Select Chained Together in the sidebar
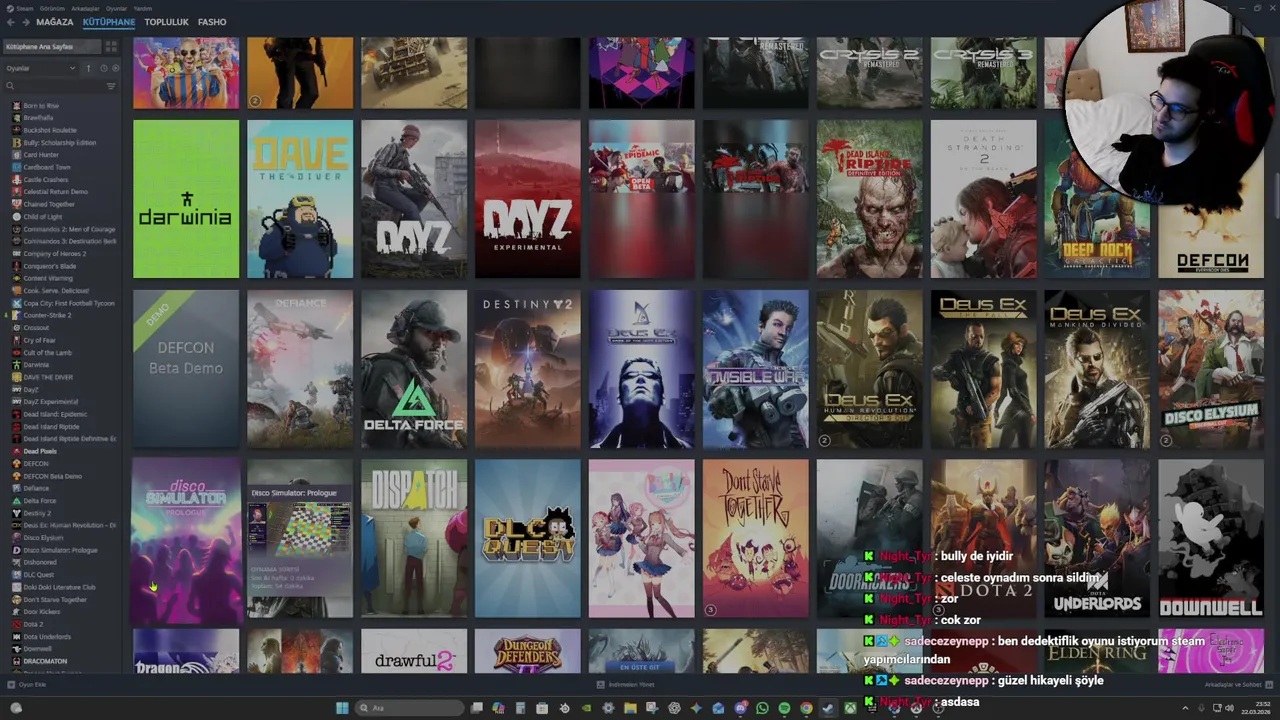This screenshot has width=1280, height=720. tap(49, 204)
